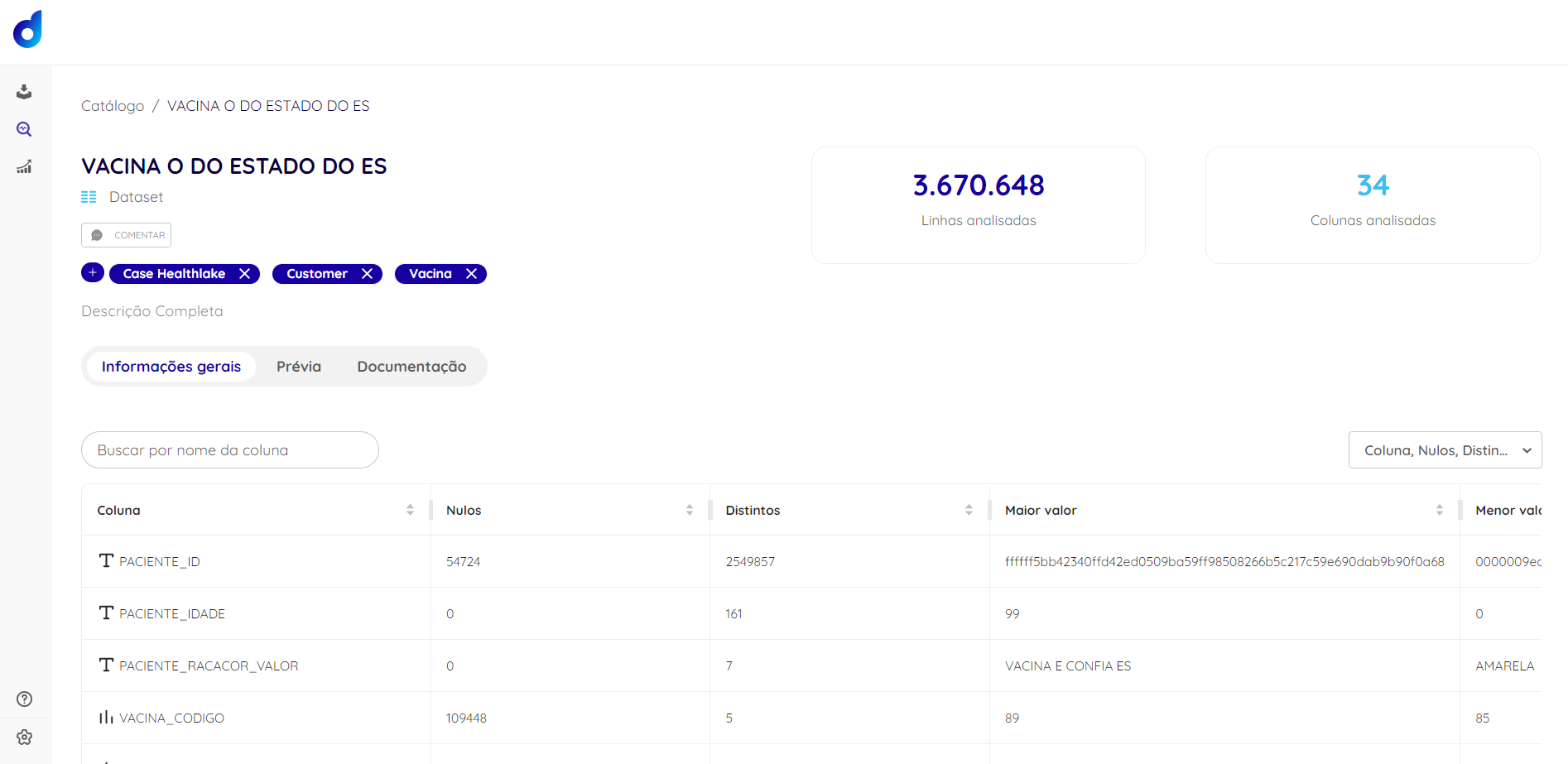Open the settings gear icon
This screenshot has height=764, width=1568.
point(25,737)
